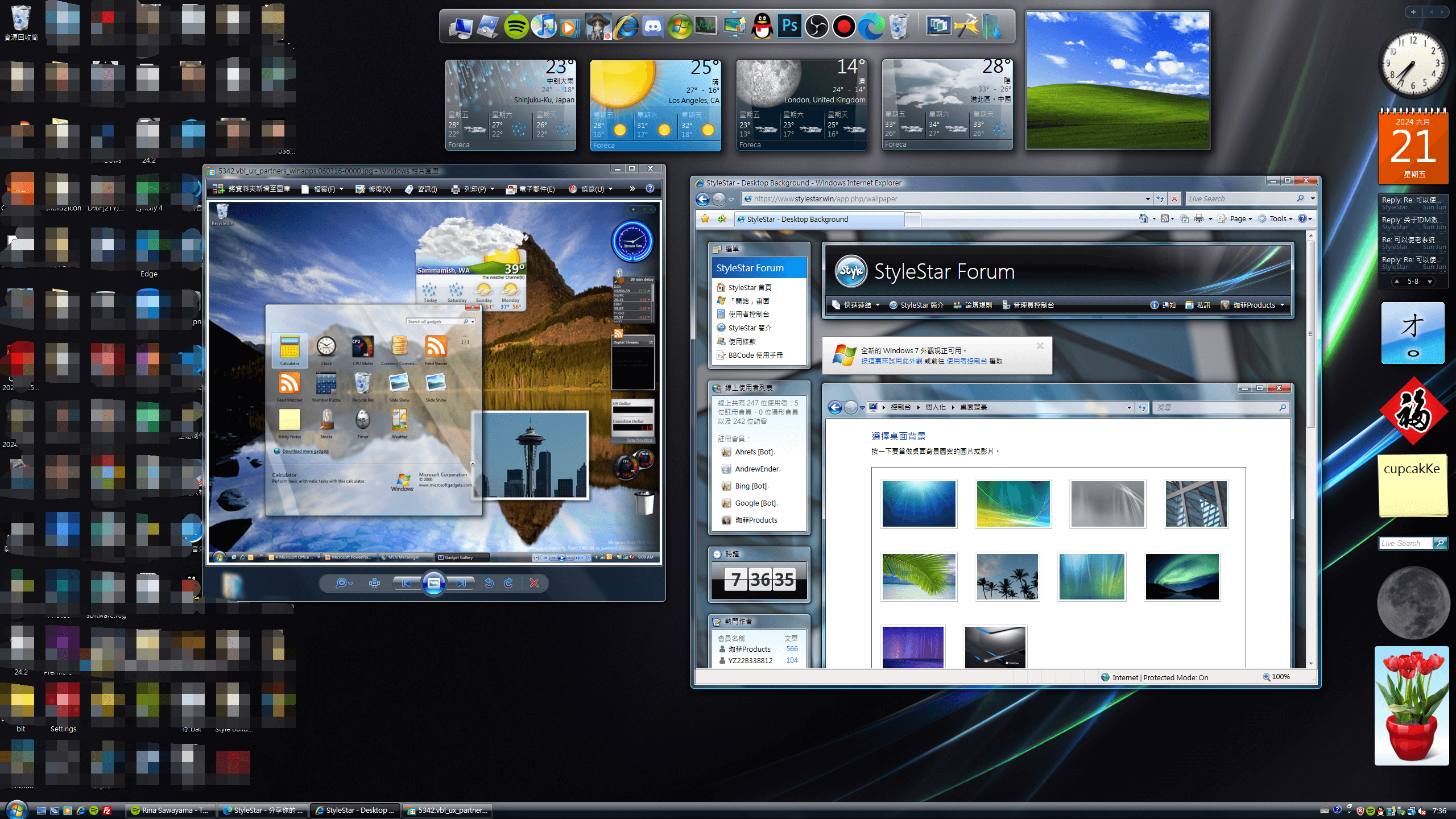Click the Back button in Internet Explorer
Screen dimensions: 1456x819
pyautogui.click(x=703, y=198)
